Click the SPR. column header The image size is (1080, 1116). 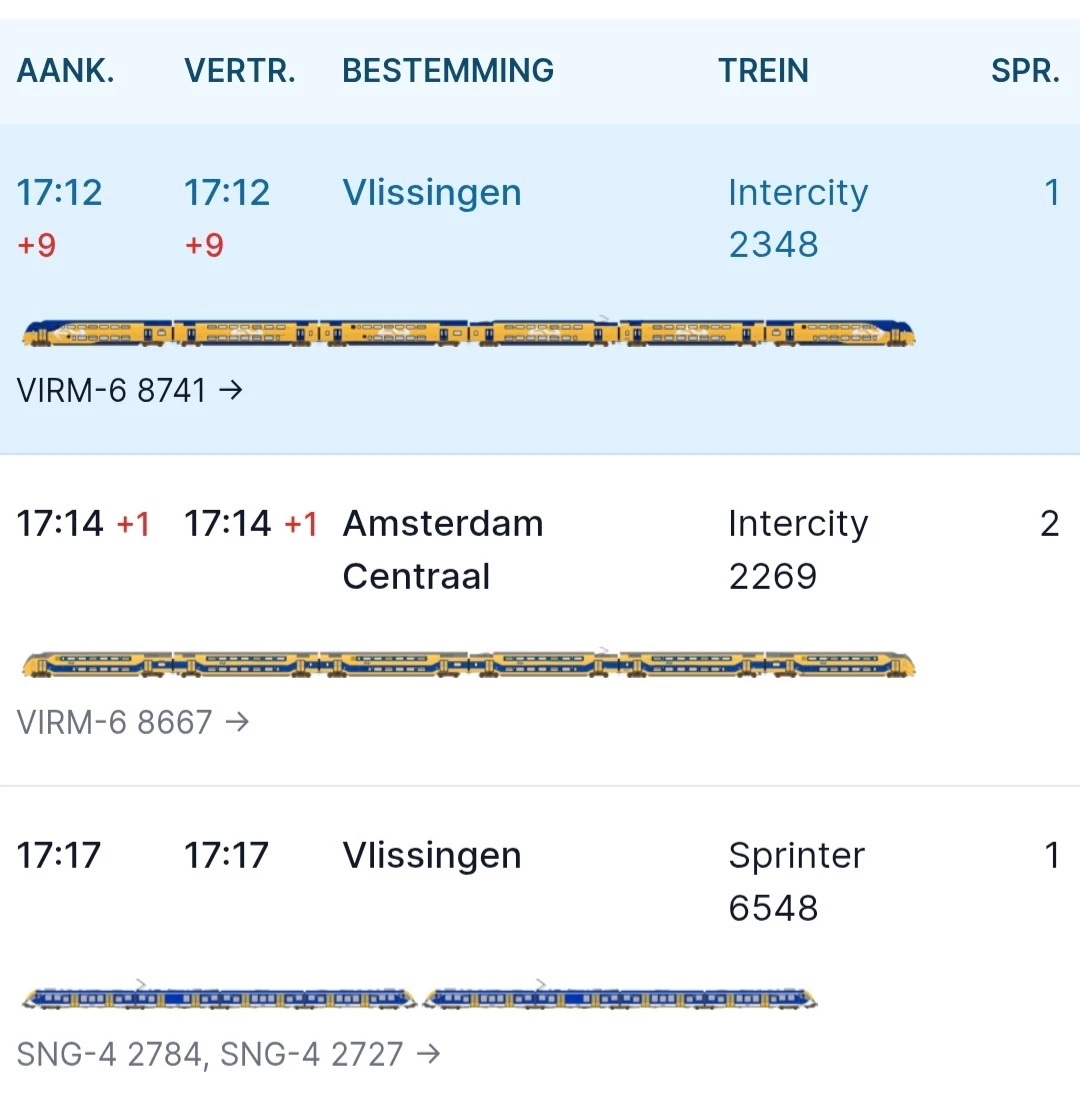click(1025, 71)
